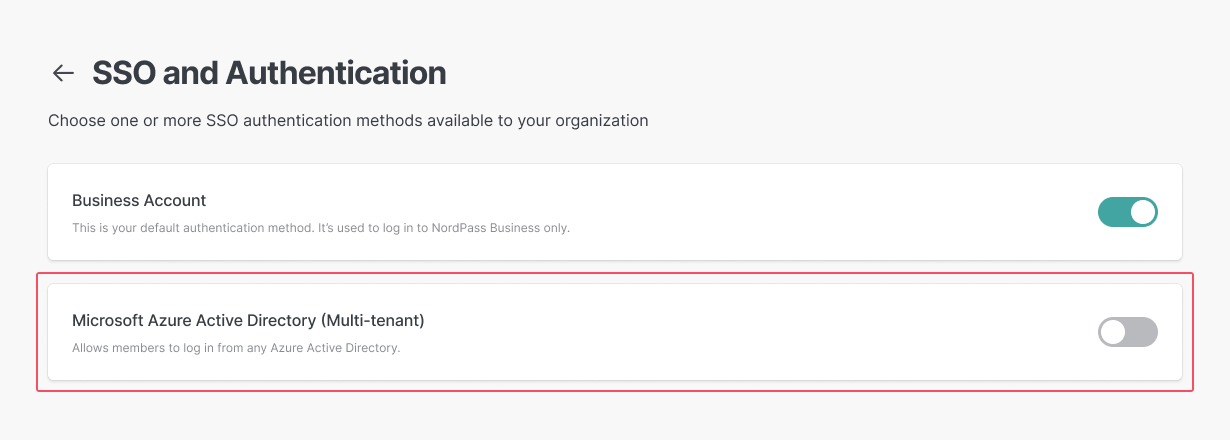Go back using the left arrow icon
The height and width of the screenshot is (440, 1230).
pyautogui.click(x=63, y=73)
